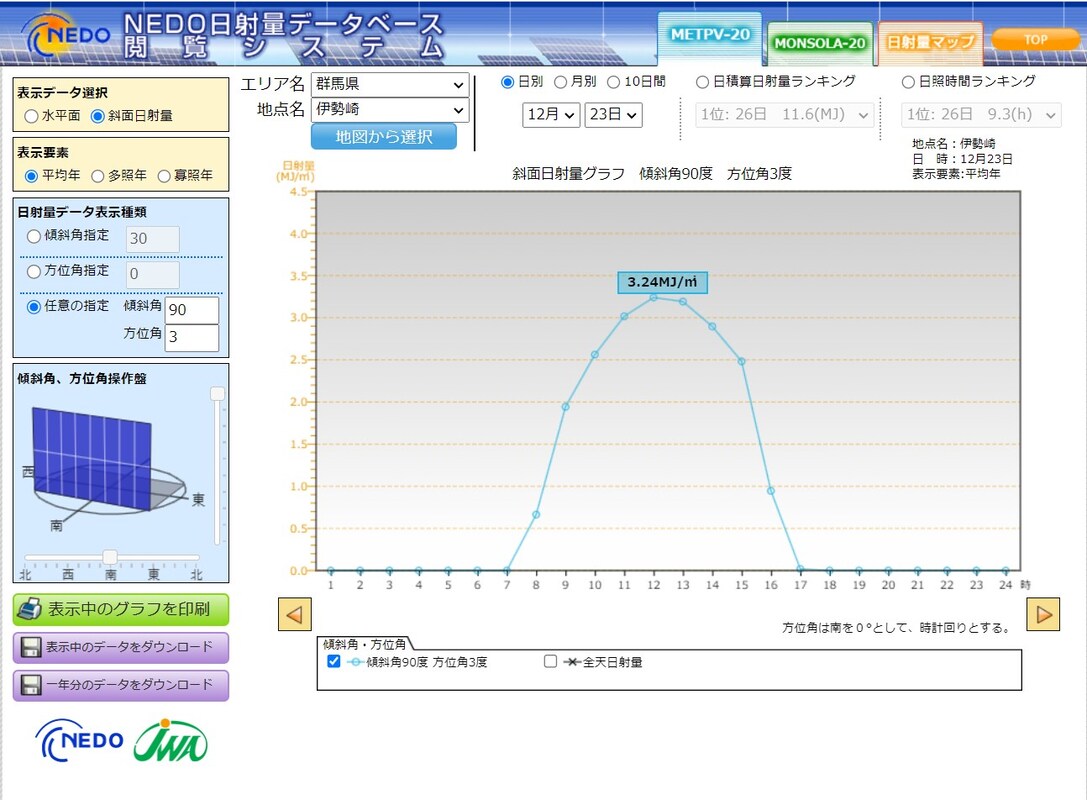The height and width of the screenshot is (800, 1087).
Task: Open the 1位: 26日 11.6(MJ) ranking dropdown
Action: 784,114
